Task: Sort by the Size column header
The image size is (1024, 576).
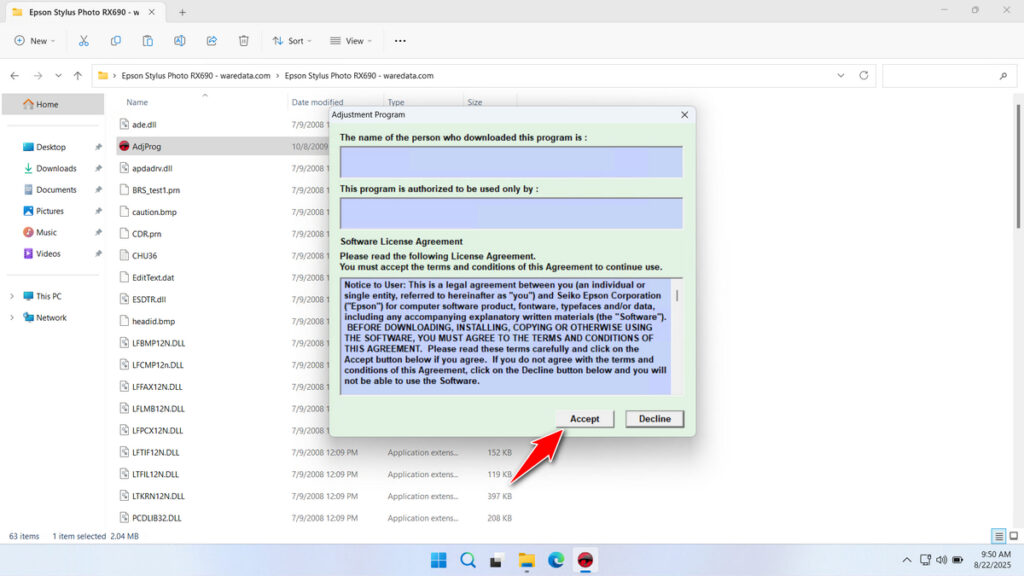Action: [x=475, y=102]
